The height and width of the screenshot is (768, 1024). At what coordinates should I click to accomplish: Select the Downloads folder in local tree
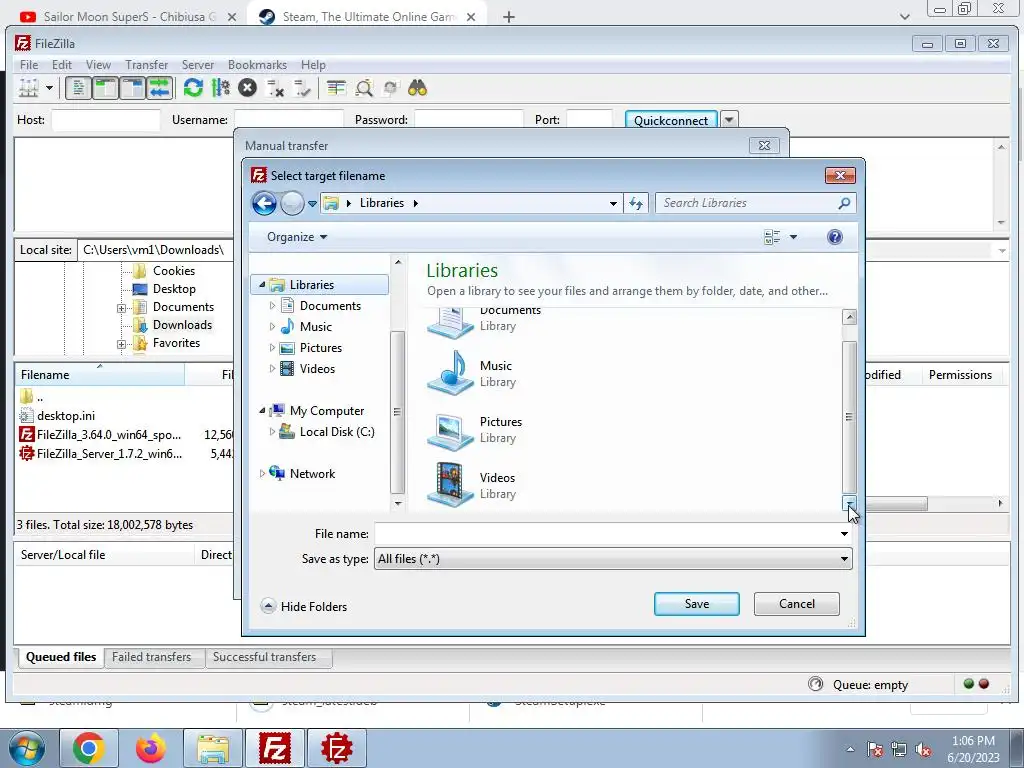point(182,325)
